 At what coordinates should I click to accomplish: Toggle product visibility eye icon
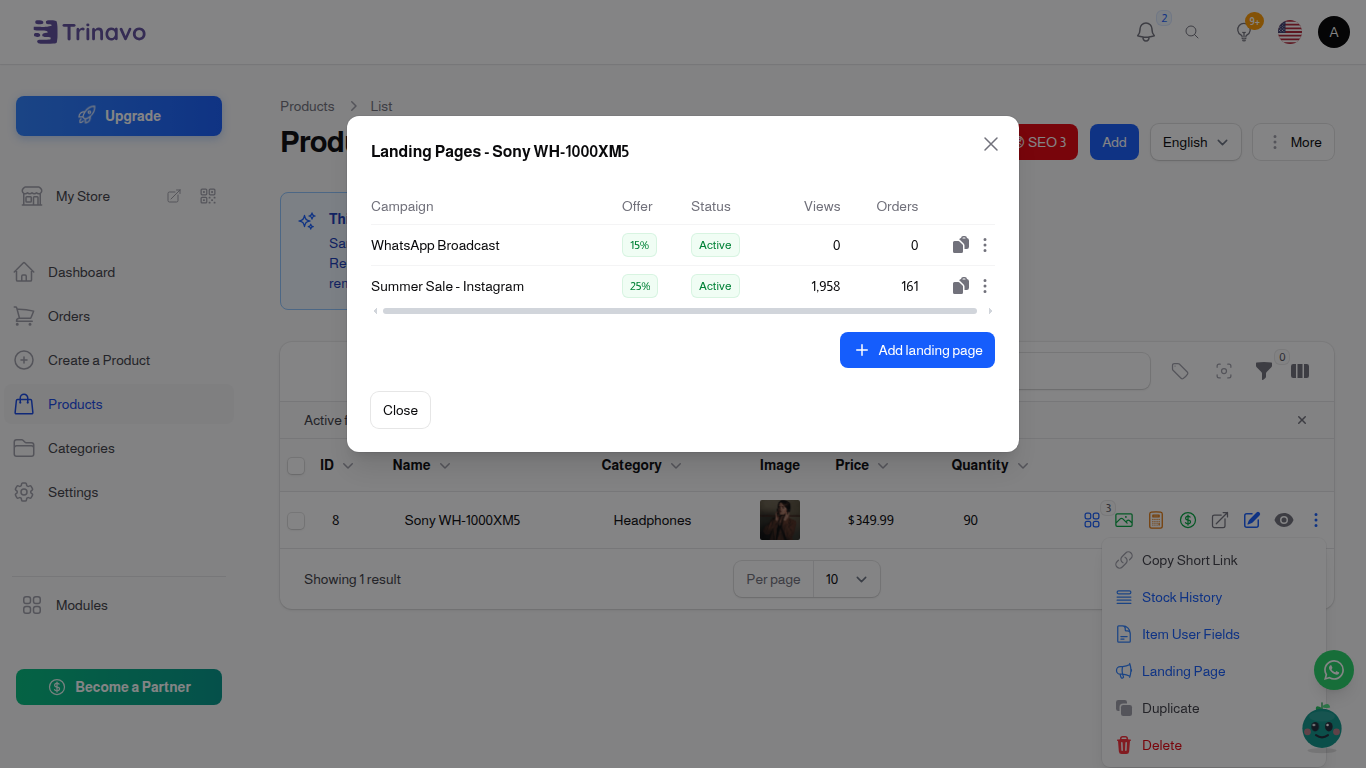coord(1284,520)
